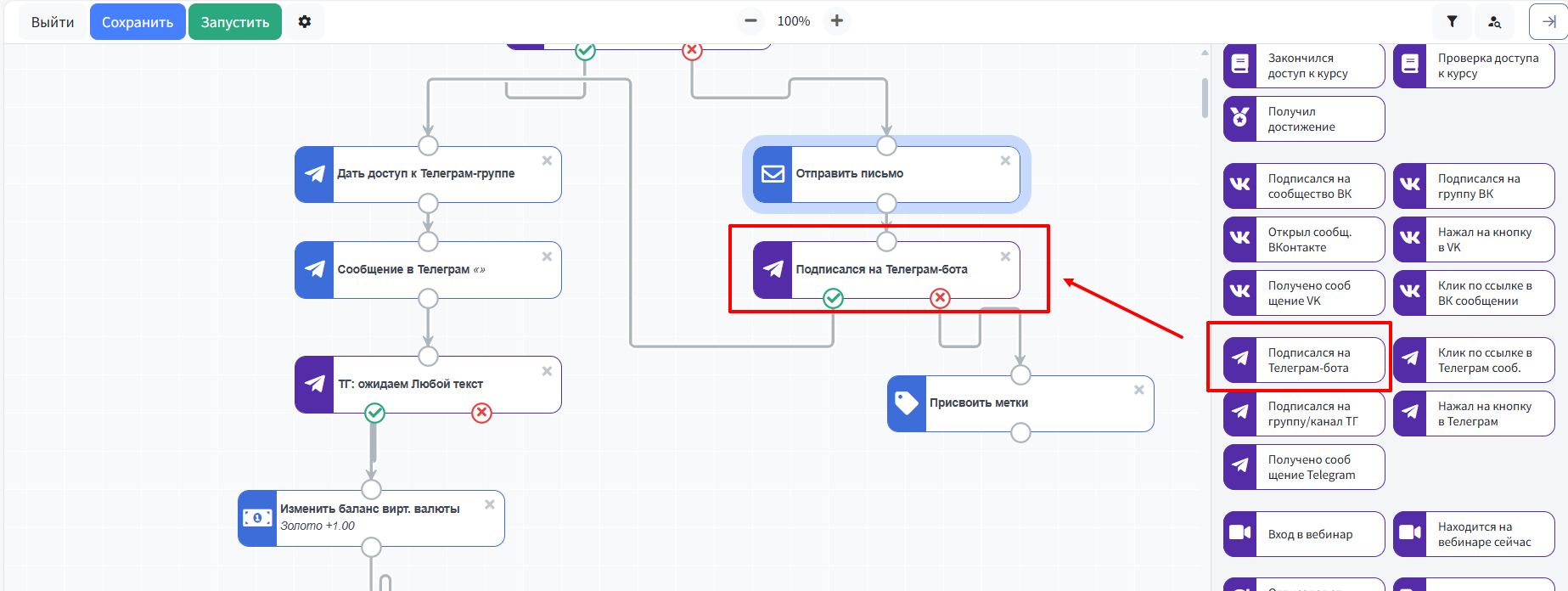1568x591 pixels.
Task: Launch the process with Запустить
Action: [235, 22]
